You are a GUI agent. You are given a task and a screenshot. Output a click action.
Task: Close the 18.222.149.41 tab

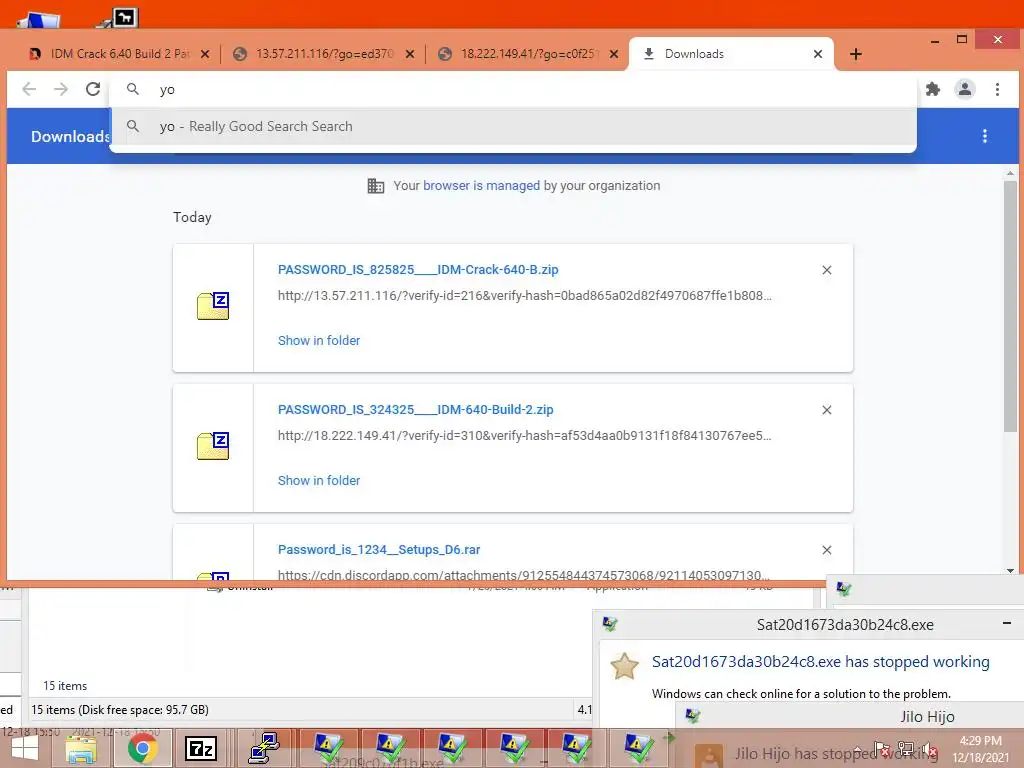(614, 54)
